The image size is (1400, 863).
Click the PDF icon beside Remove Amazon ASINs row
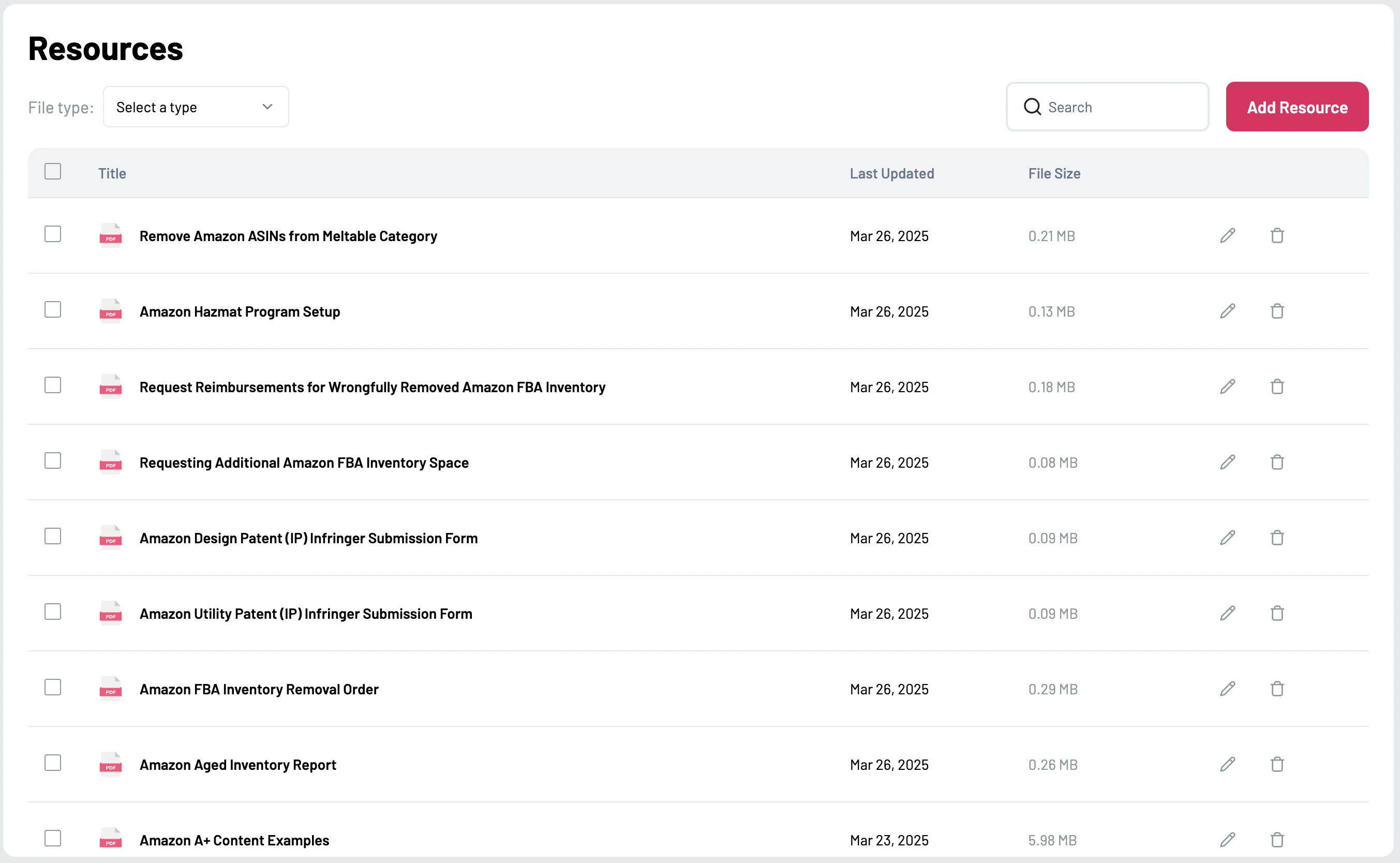pyautogui.click(x=111, y=236)
